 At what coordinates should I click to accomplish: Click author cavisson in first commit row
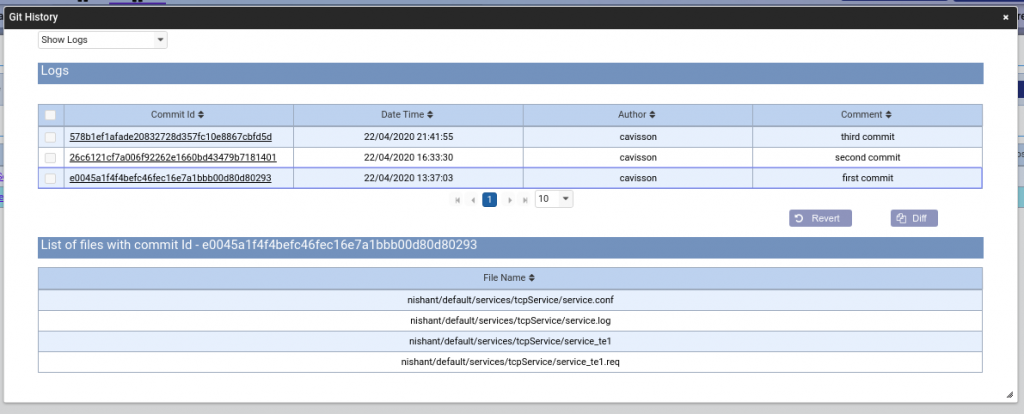tap(638, 178)
